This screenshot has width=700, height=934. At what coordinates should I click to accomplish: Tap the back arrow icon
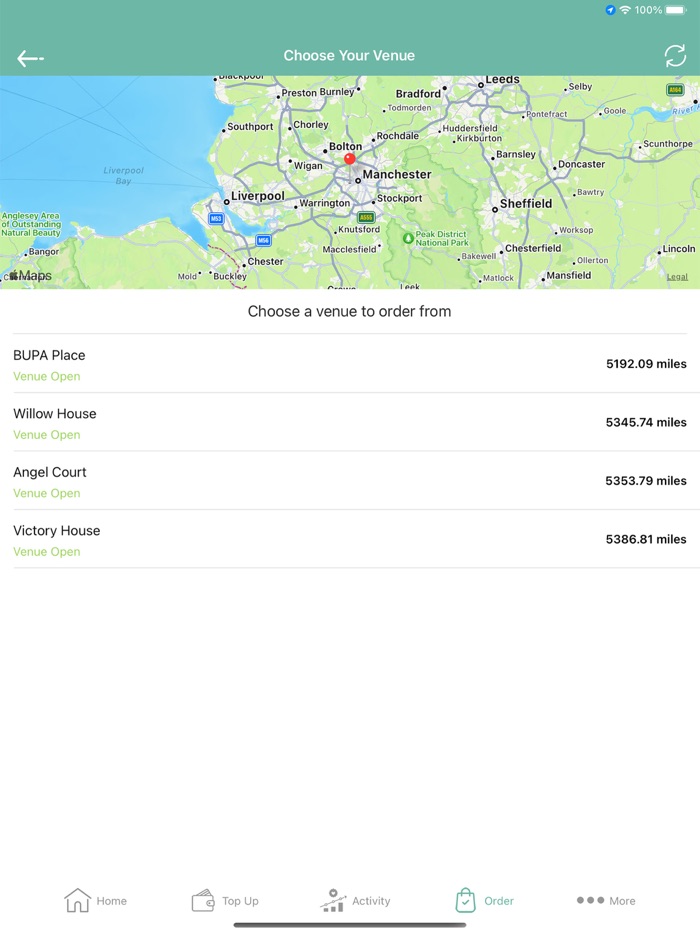tap(30, 58)
